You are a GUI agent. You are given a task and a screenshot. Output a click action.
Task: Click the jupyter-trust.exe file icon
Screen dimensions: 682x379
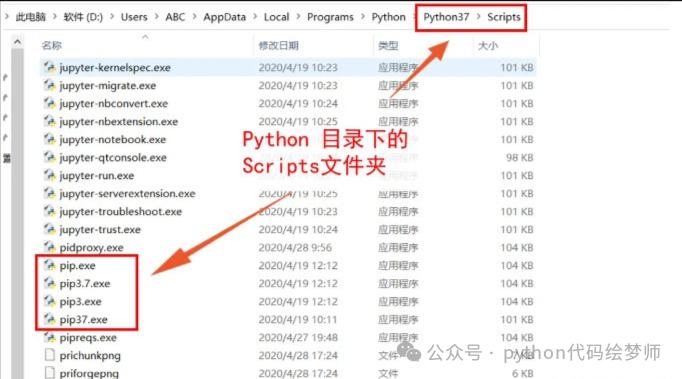click(x=50, y=229)
